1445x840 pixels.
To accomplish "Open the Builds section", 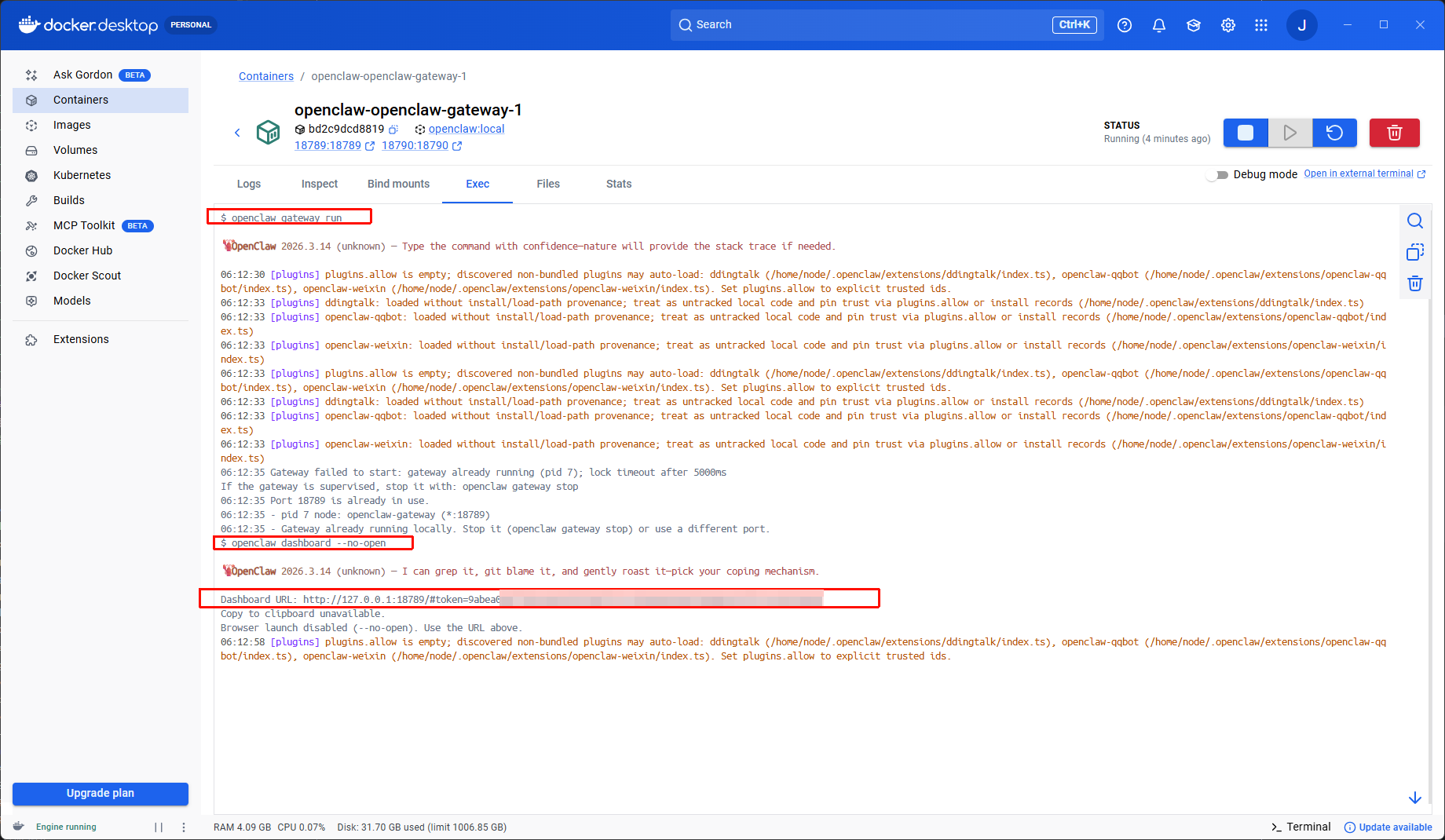I will point(101,200).
